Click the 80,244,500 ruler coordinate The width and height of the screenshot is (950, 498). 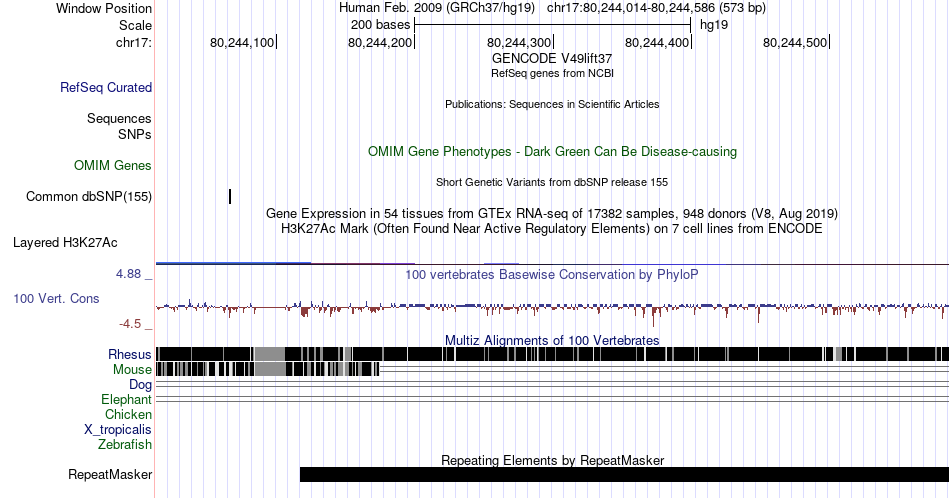[795, 42]
